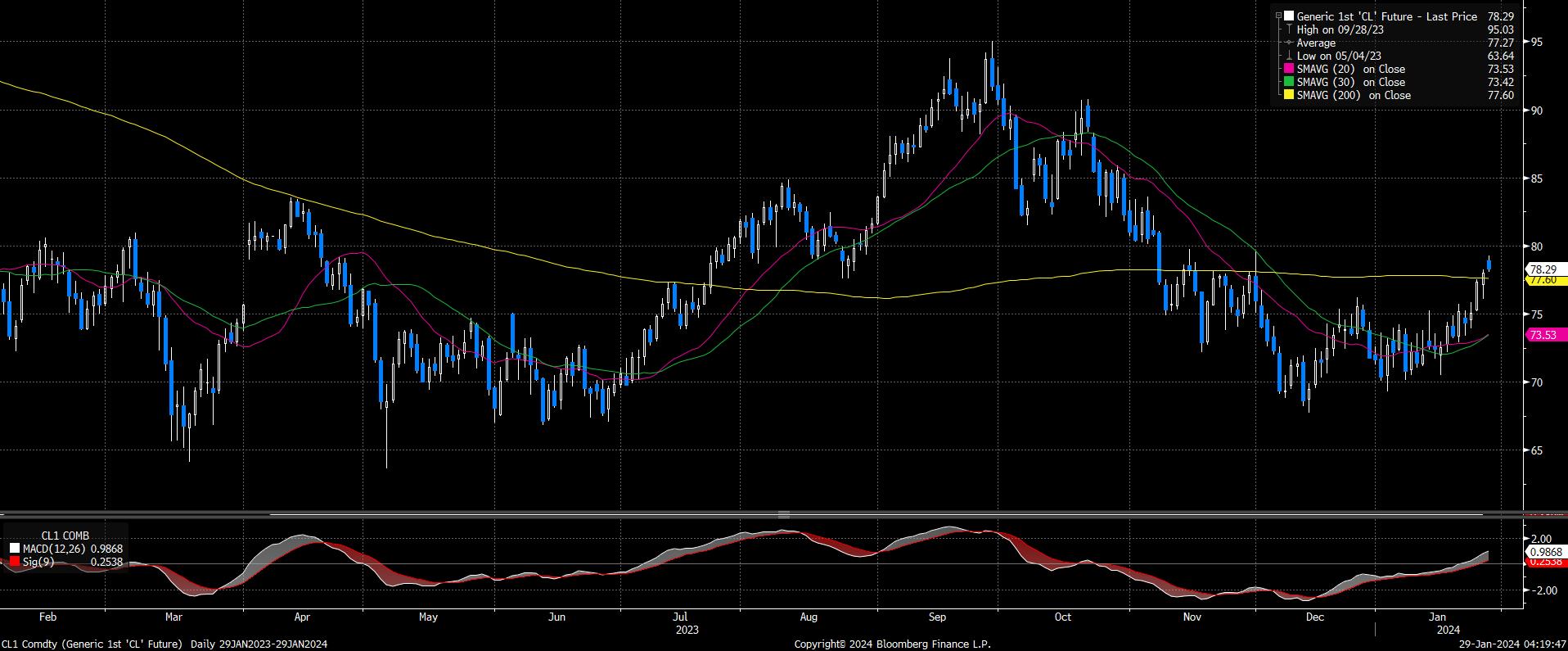The height and width of the screenshot is (651, 1568).
Task: Click the Average line icon in legend
Action: (1289, 43)
